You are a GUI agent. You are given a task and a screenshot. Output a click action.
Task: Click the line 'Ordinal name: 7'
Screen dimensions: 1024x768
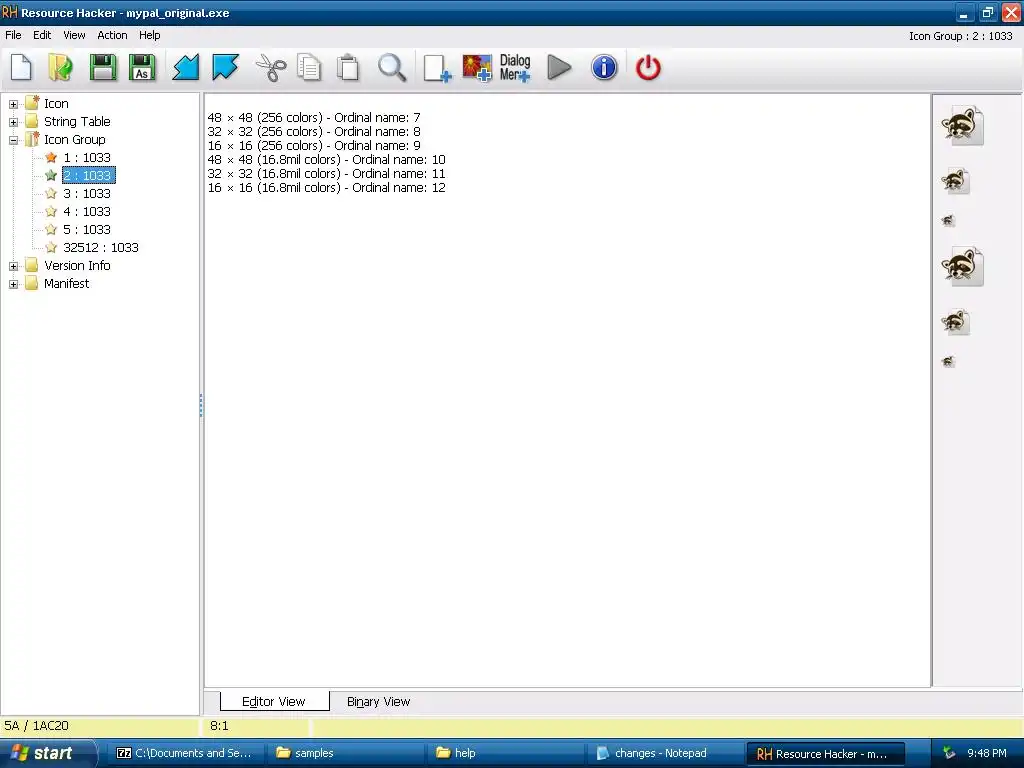pos(314,118)
